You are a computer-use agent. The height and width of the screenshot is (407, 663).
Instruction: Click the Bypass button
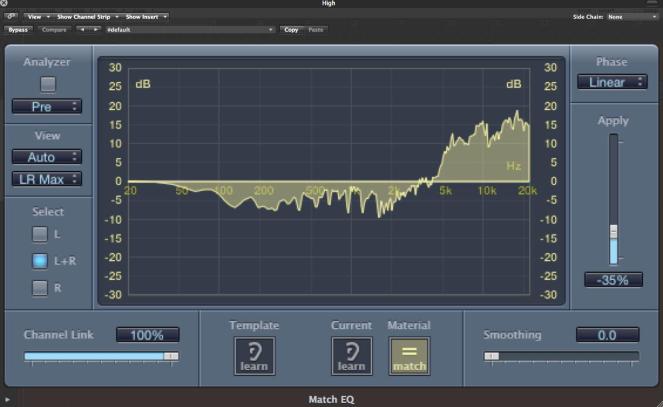(x=19, y=30)
